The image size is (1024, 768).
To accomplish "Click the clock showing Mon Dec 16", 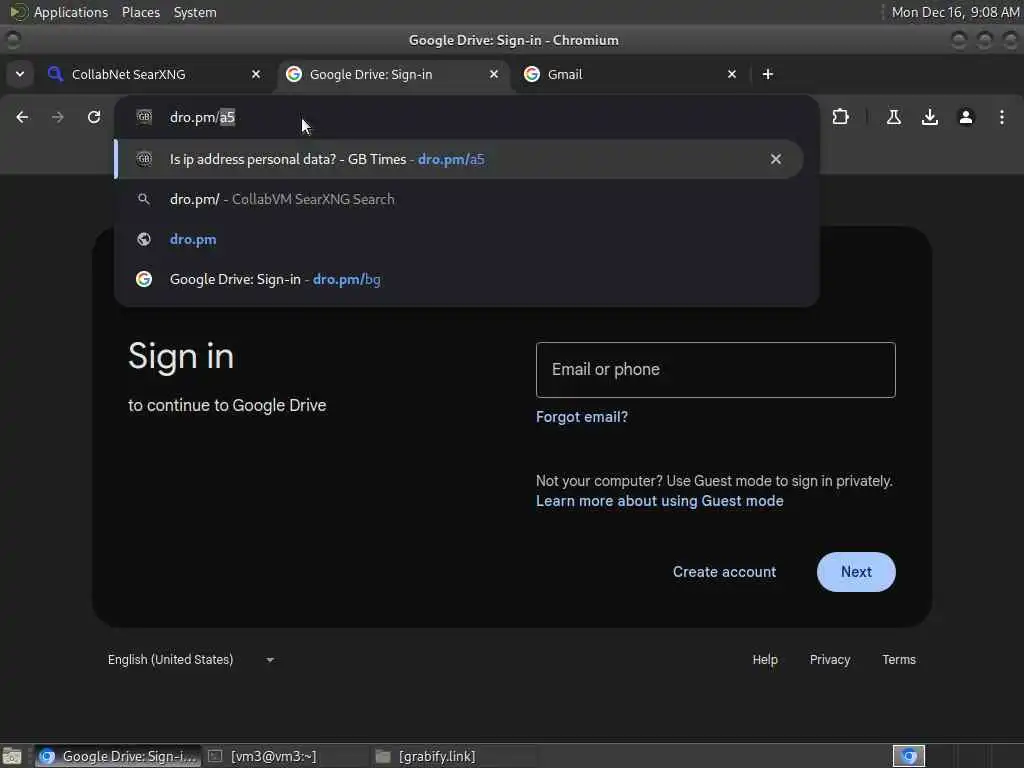I will click(x=955, y=12).
